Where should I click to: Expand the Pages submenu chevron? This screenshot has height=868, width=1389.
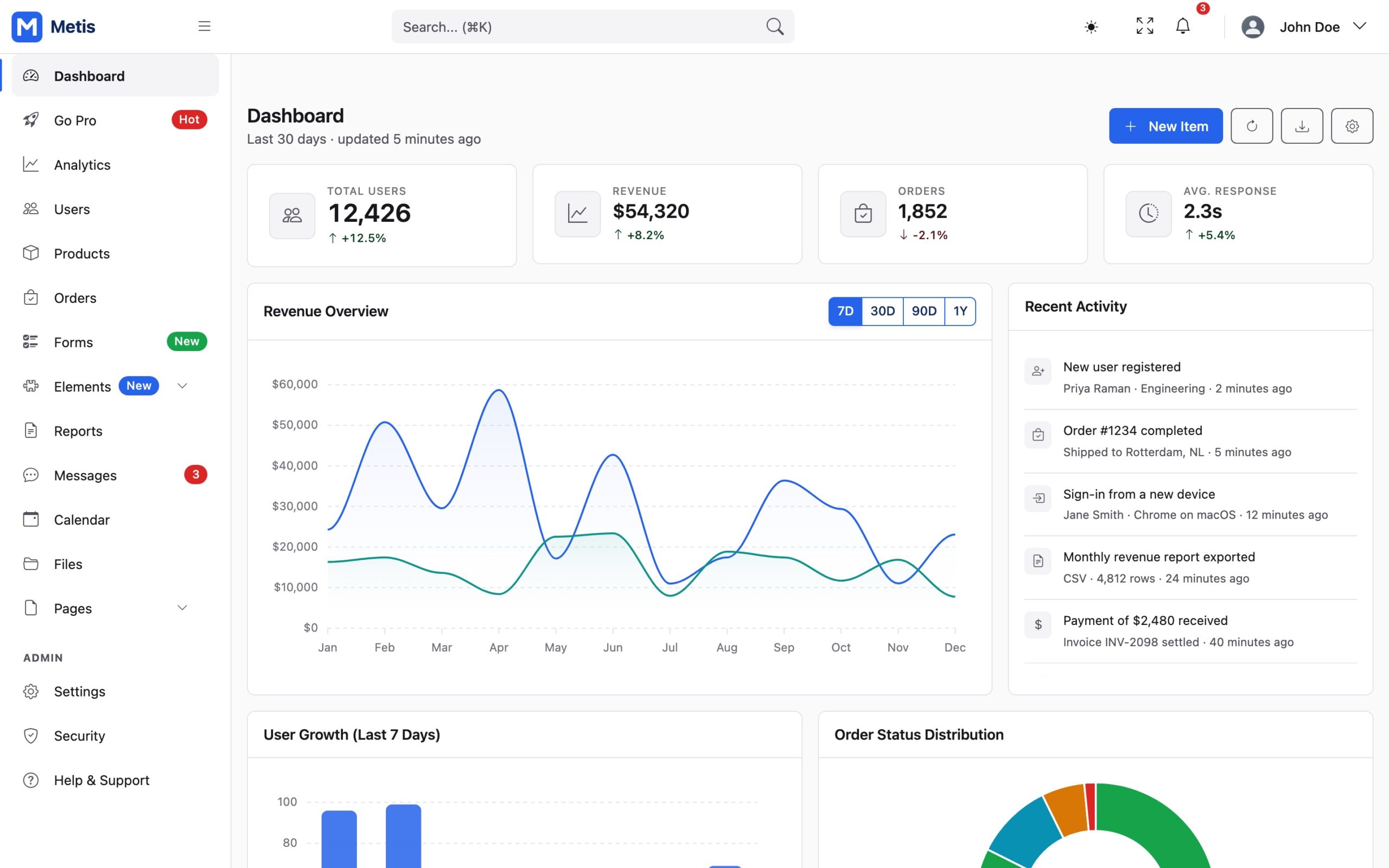[182, 608]
